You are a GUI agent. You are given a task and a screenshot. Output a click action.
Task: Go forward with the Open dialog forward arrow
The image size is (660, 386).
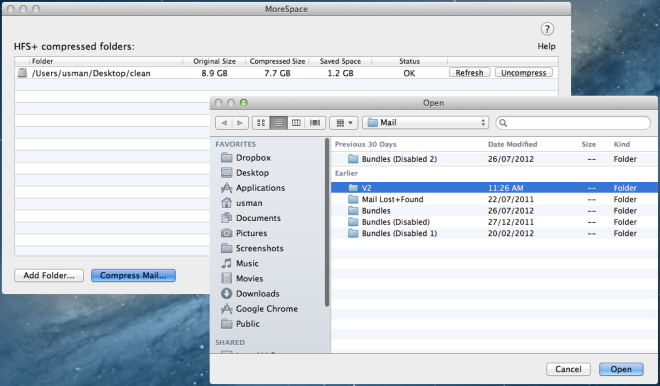(x=240, y=122)
